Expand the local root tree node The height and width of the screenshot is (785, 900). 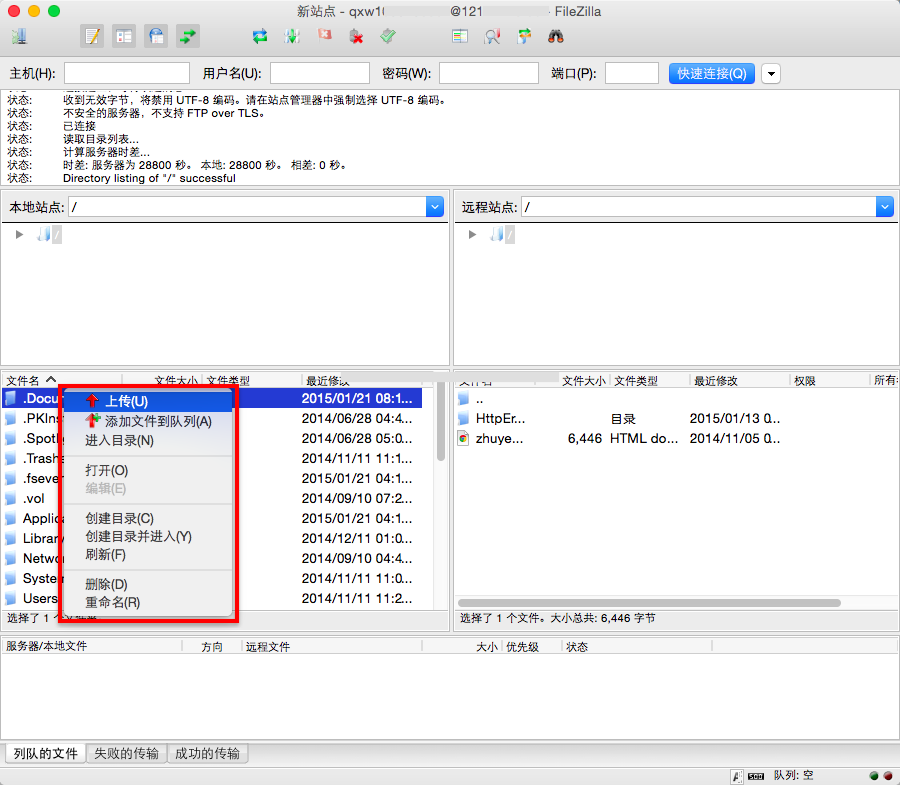(x=19, y=234)
